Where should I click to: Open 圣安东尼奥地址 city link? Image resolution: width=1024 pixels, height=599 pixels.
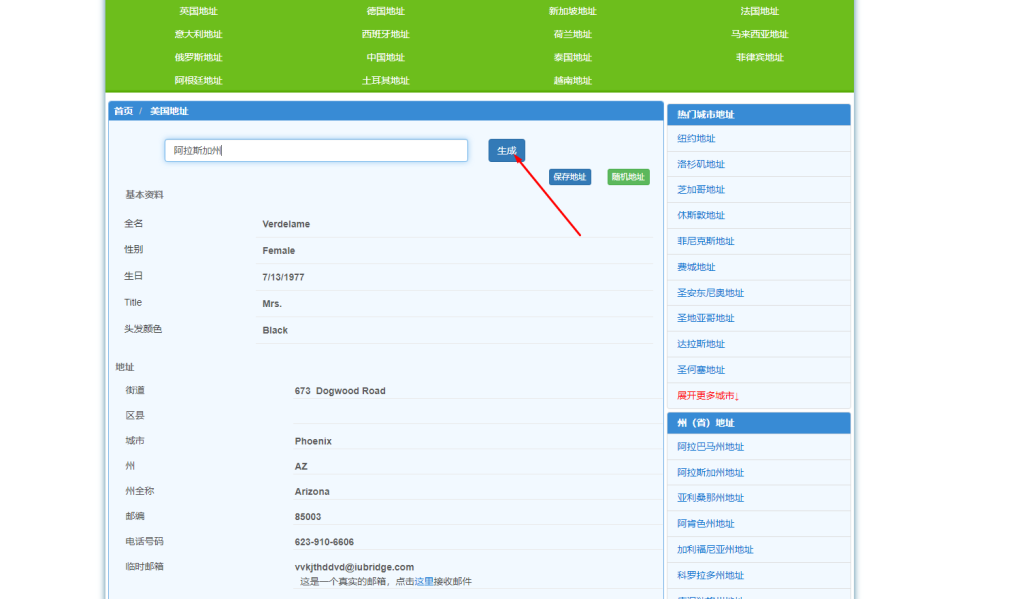click(x=711, y=293)
